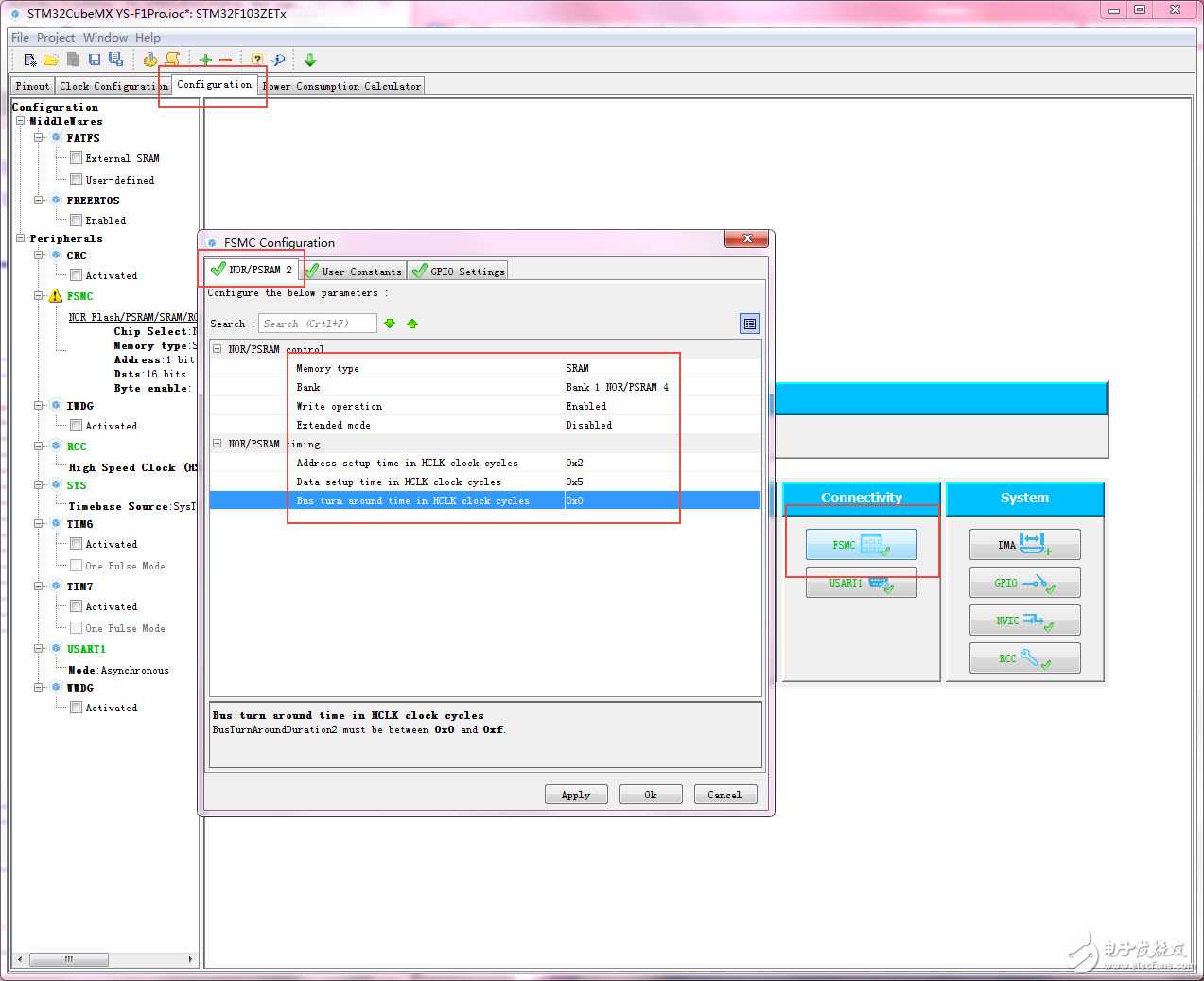
Task: Collapse the FSMC tree node
Action: [x=39, y=296]
